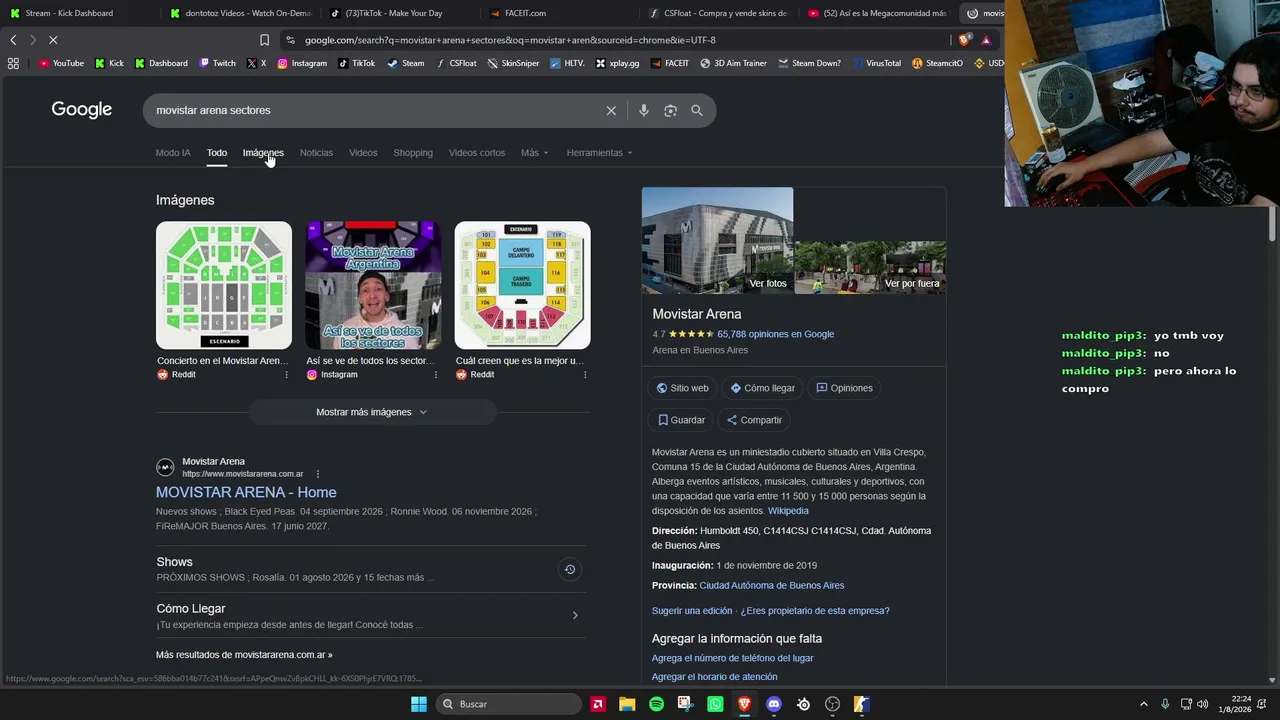The height and width of the screenshot is (720, 1280).
Task: Focus the Google search input field
Action: click(375, 110)
